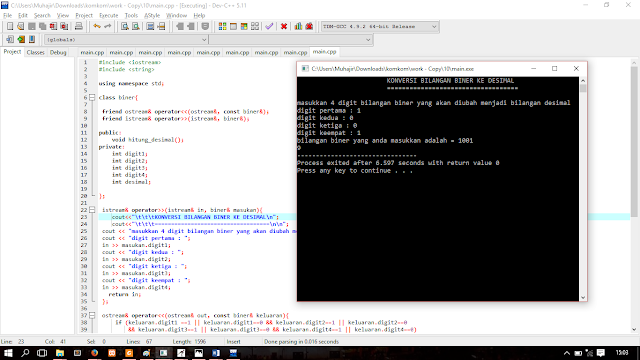Click the Open file toolbar icon

(x=20, y=27)
